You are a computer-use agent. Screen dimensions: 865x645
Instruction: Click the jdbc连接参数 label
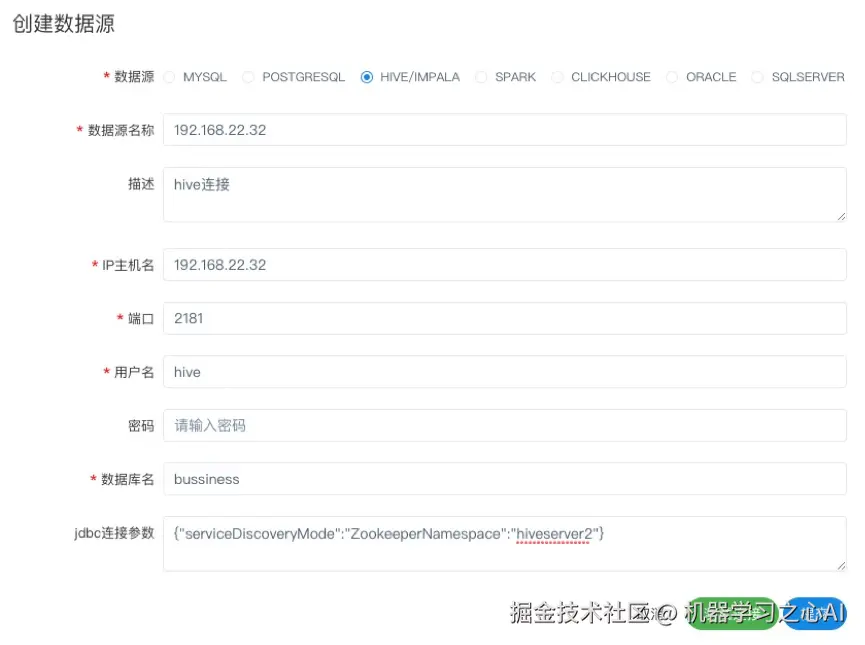tap(114, 533)
